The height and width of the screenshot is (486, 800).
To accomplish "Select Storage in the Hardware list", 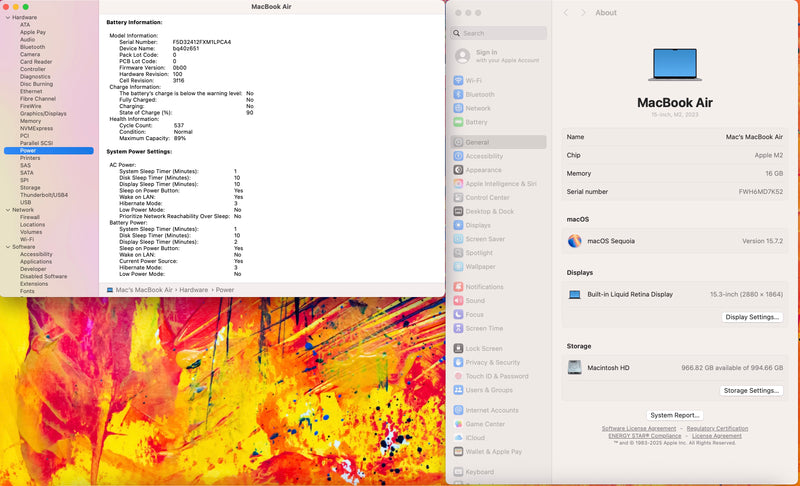I will [30, 187].
